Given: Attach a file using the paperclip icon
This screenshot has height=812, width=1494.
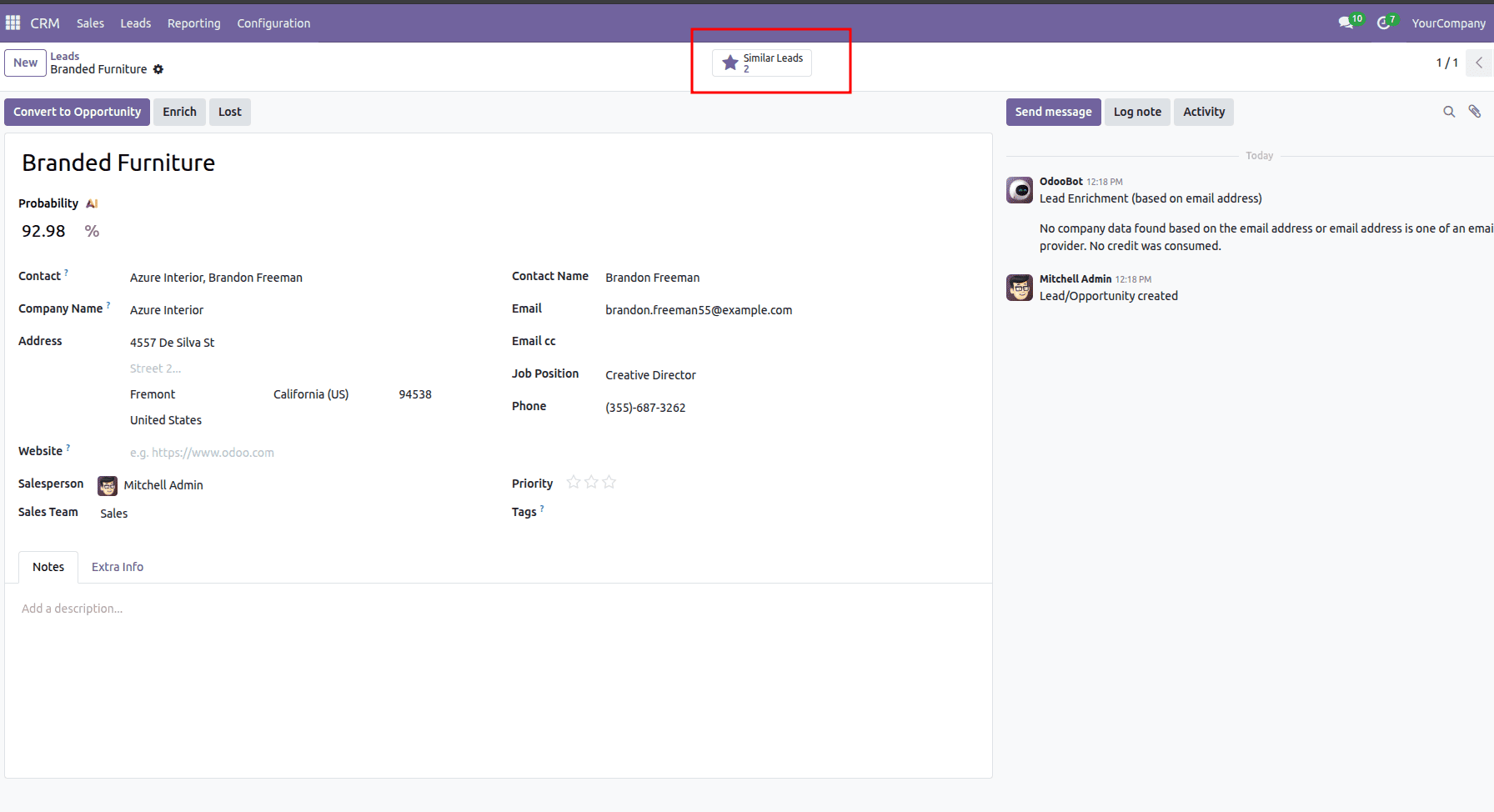Looking at the screenshot, I should pos(1475,110).
